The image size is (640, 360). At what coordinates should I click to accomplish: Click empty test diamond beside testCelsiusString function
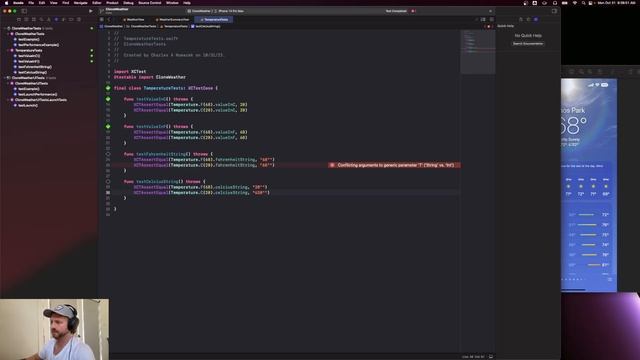108,181
